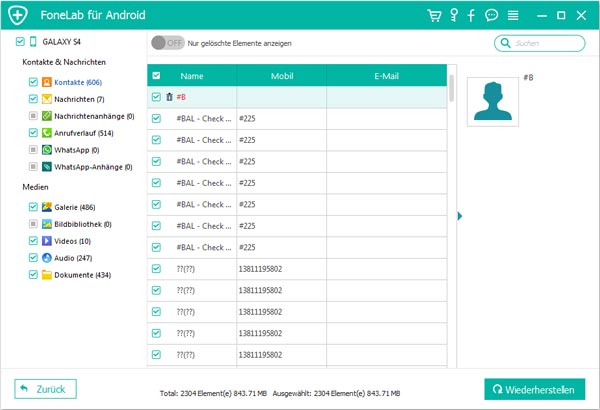Toggle the select-all checkbox in table header
This screenshot has height=410, width=600.
[155, 75]
